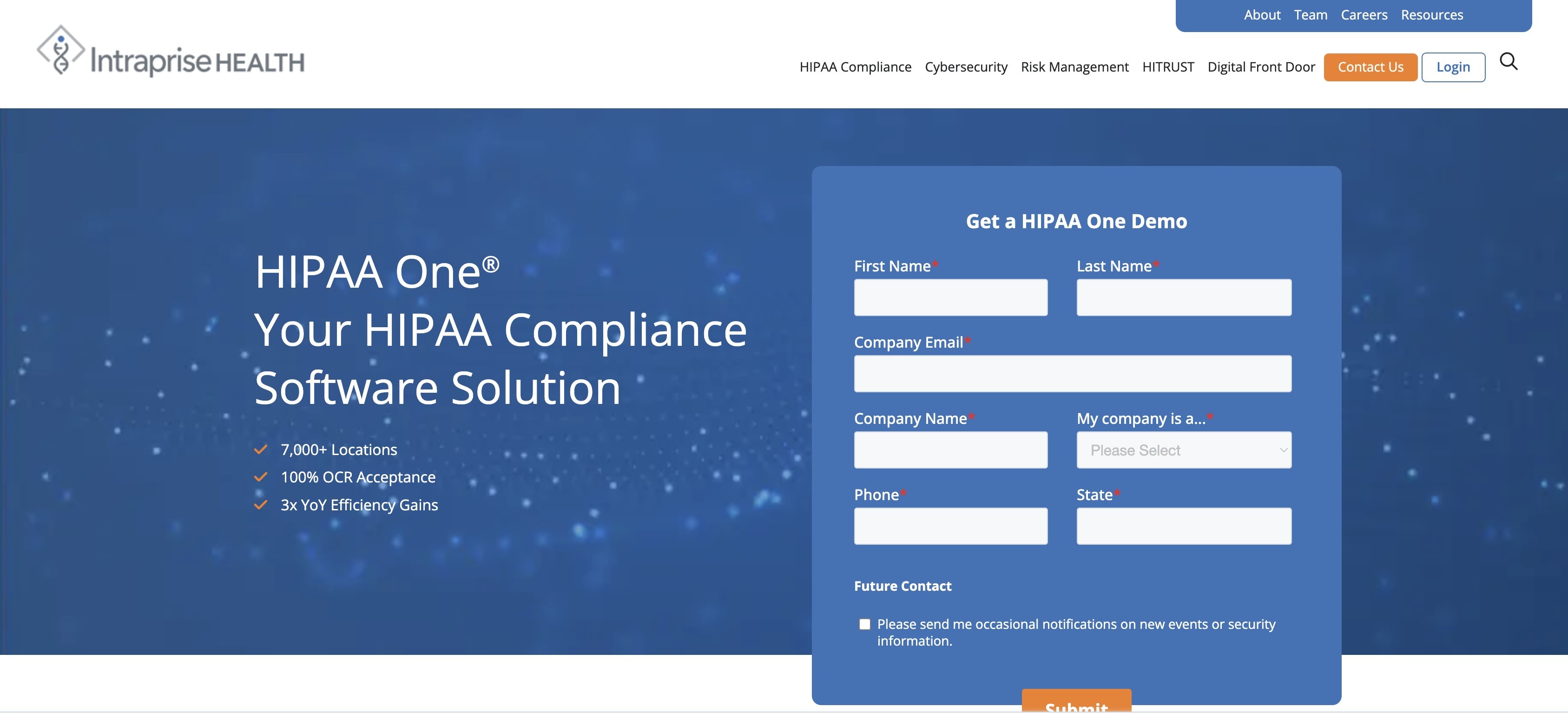Open Careers link in top bar
Image resolution: width=1568 pixels, height=713 pixels.
tap(1364, 14)
